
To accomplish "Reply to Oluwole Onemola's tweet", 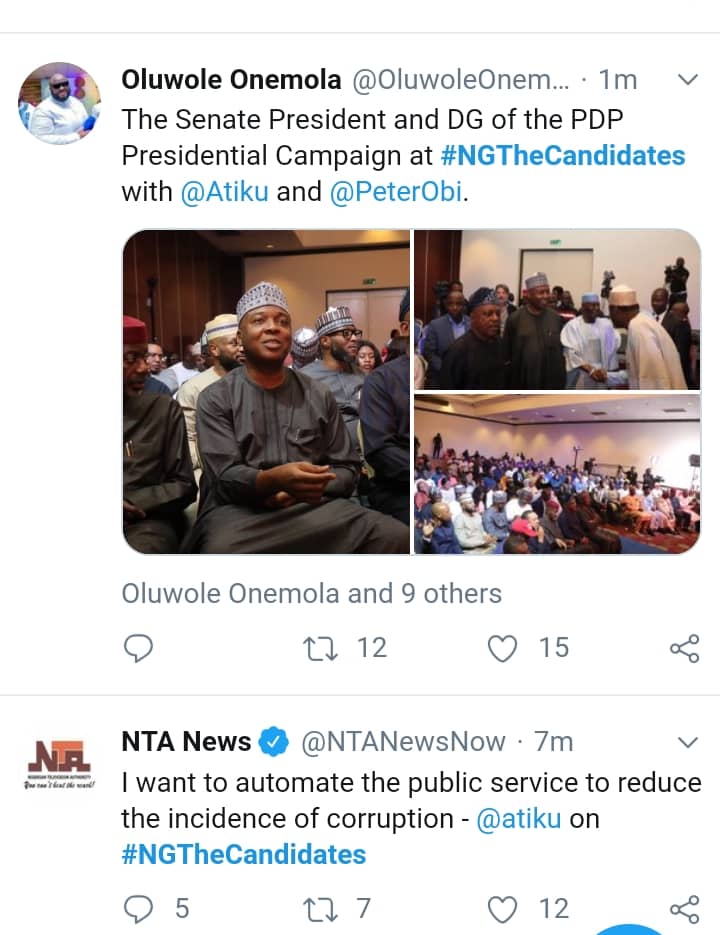I will [x=138, y=649].
